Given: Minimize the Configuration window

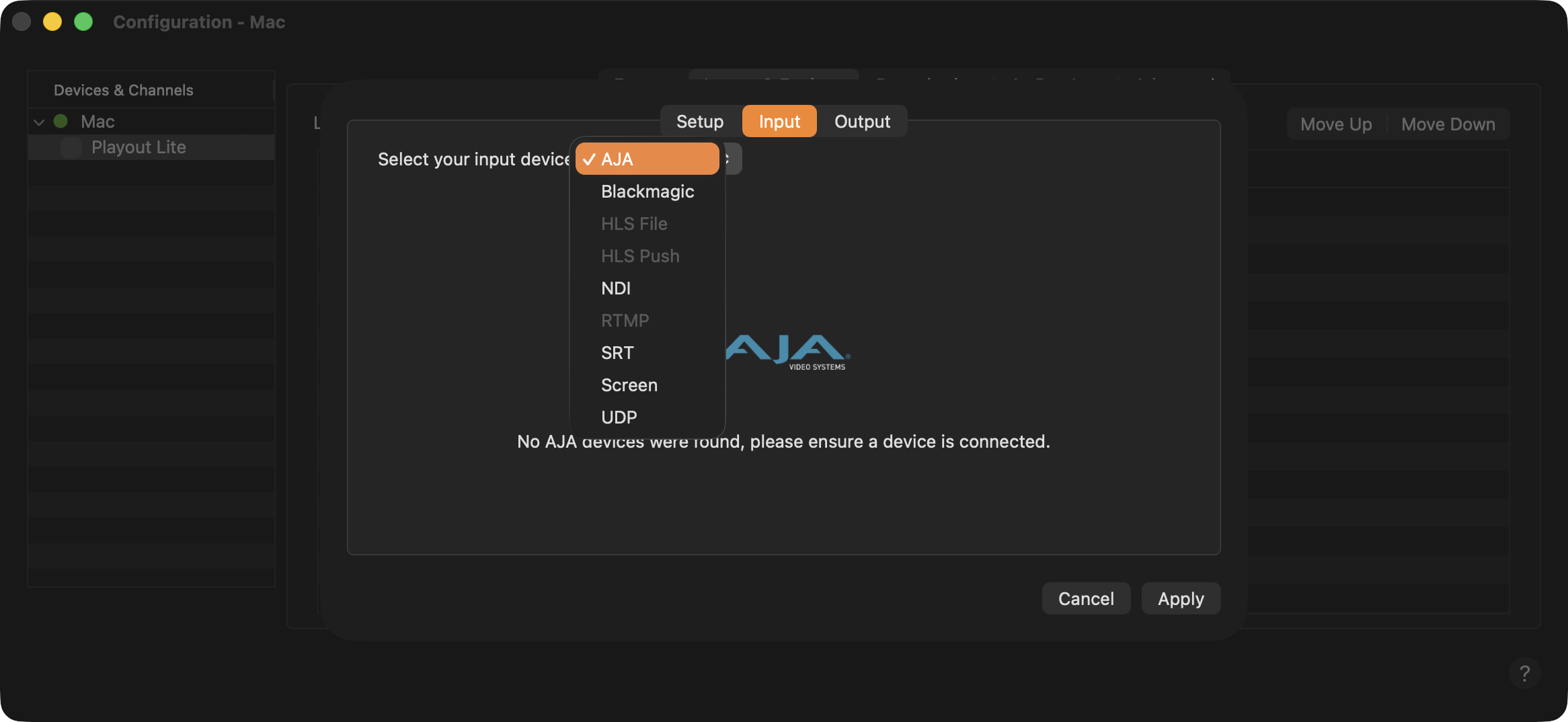Looking at the screenshot, I should (x=52, y=22).
